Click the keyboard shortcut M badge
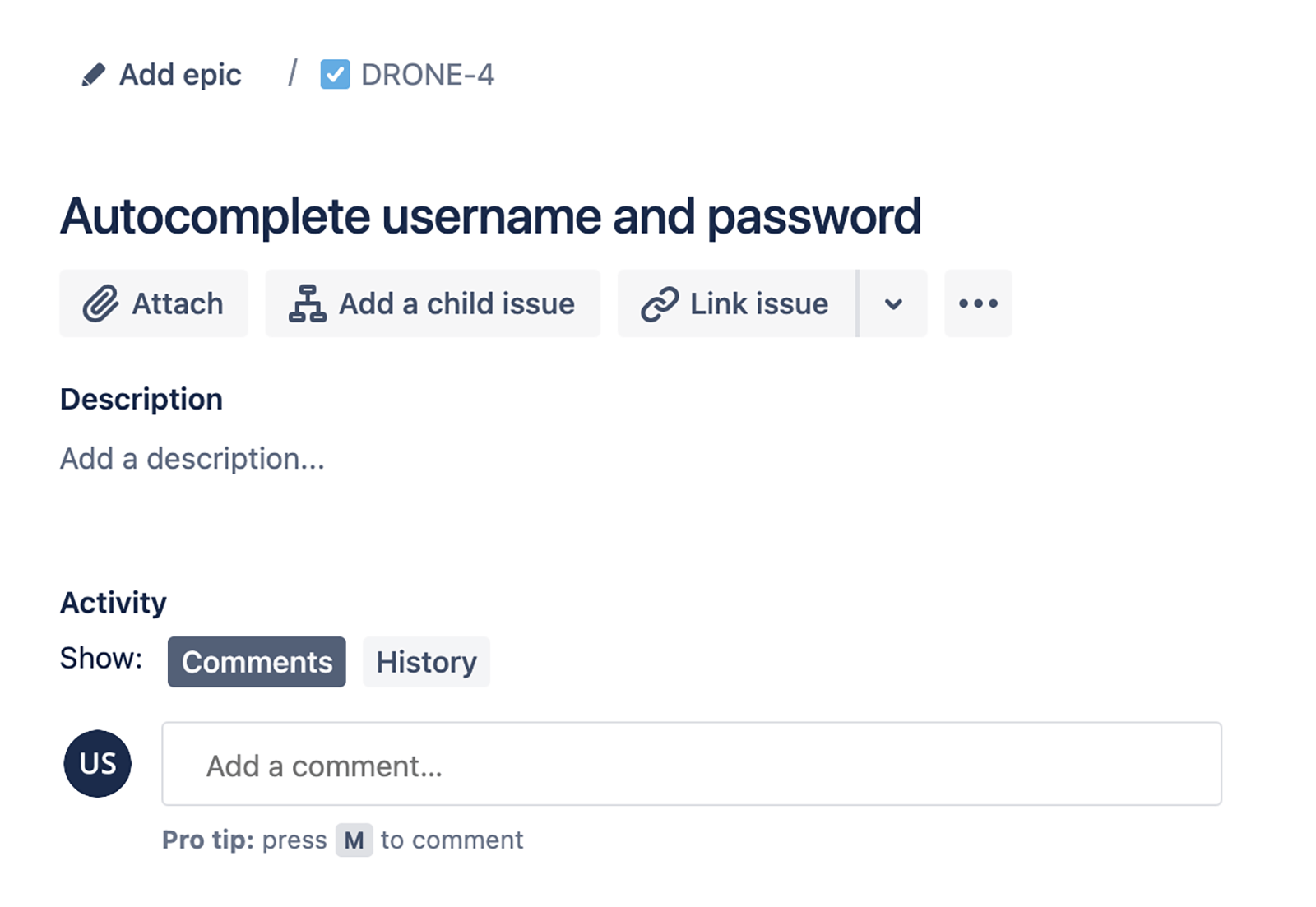 354,840
